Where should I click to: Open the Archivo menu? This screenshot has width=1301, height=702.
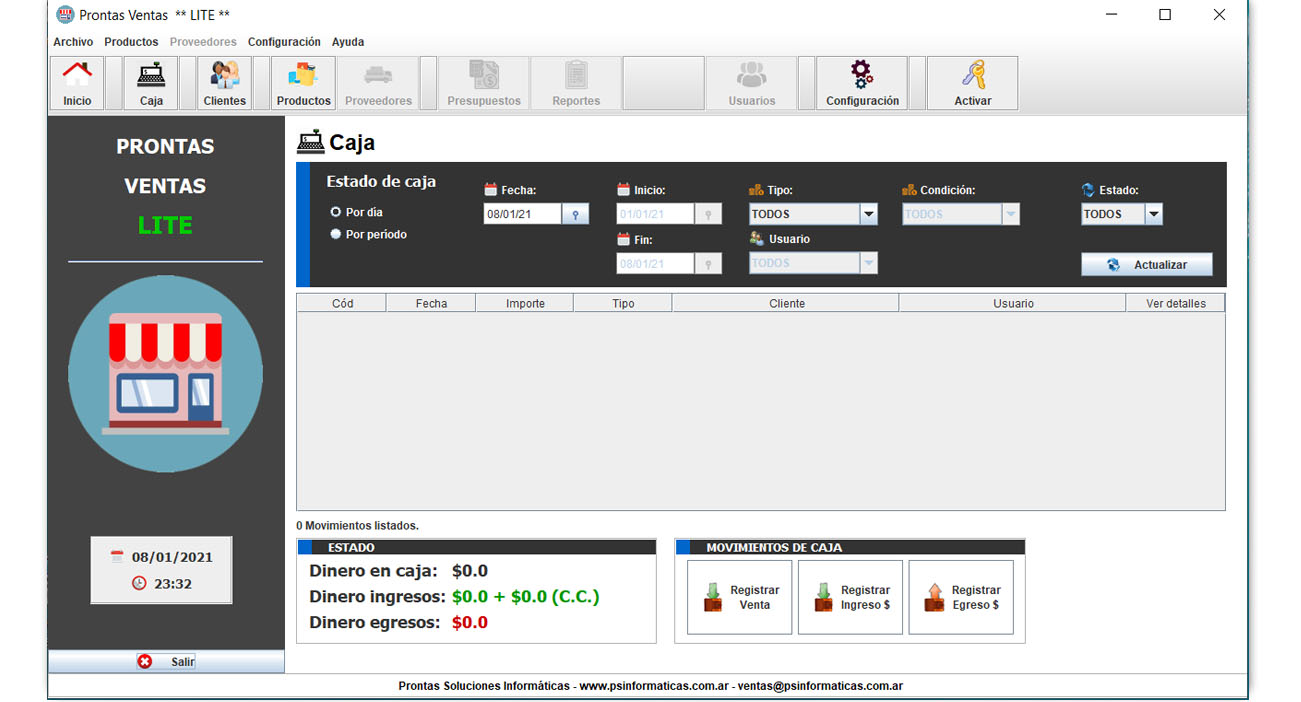click(x=73, y=42)
